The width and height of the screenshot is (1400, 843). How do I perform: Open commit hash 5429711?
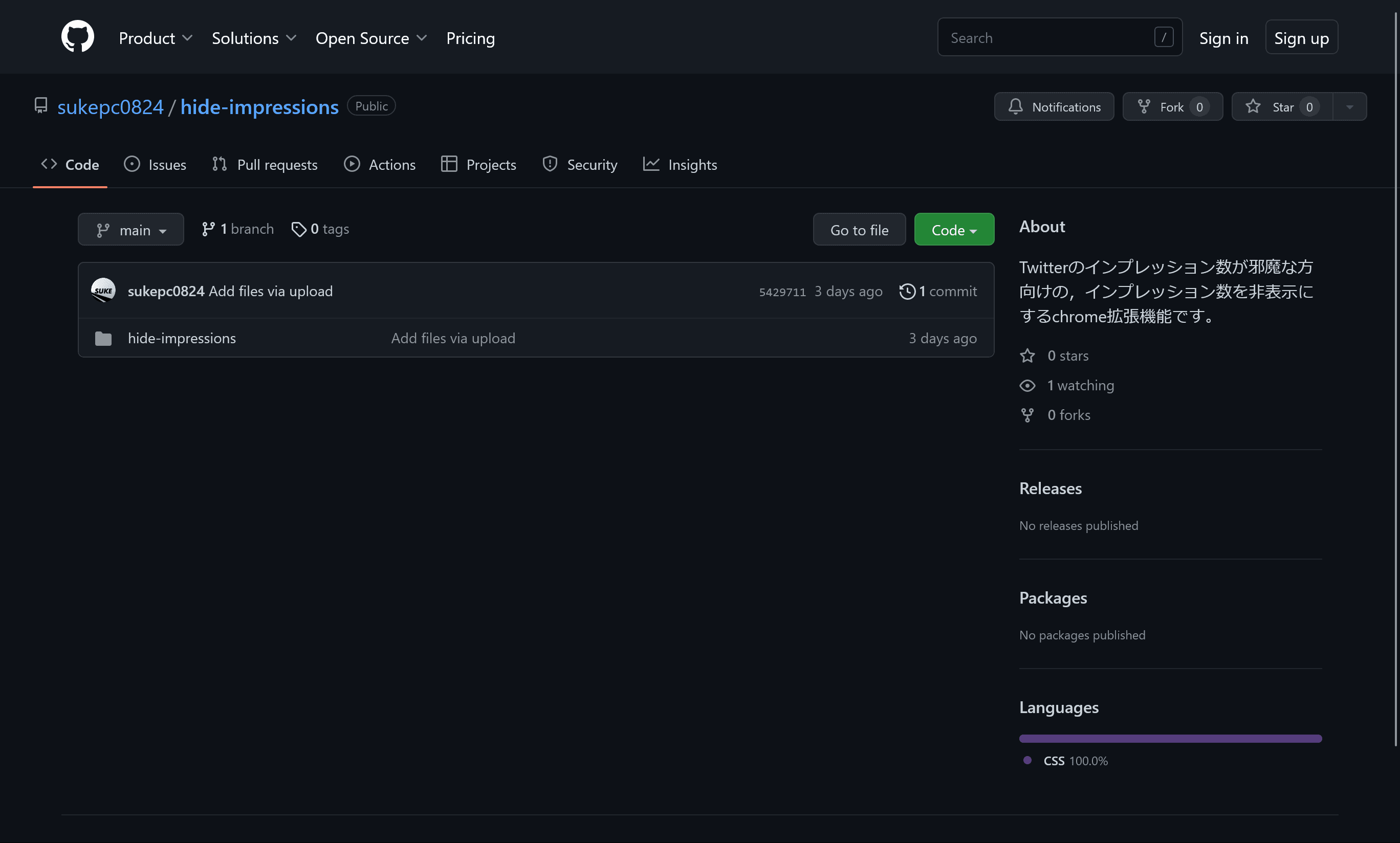782,292
